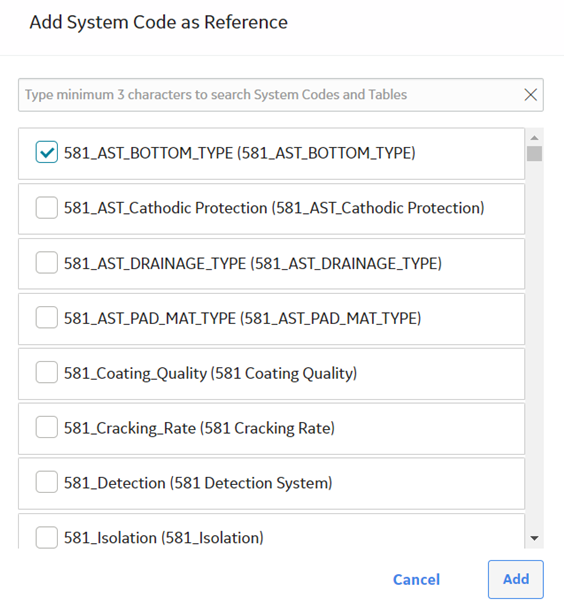Screen dimensions: 564x614
Task: Click the 581 Cracking Rate row label
Action: pos(199,428)
